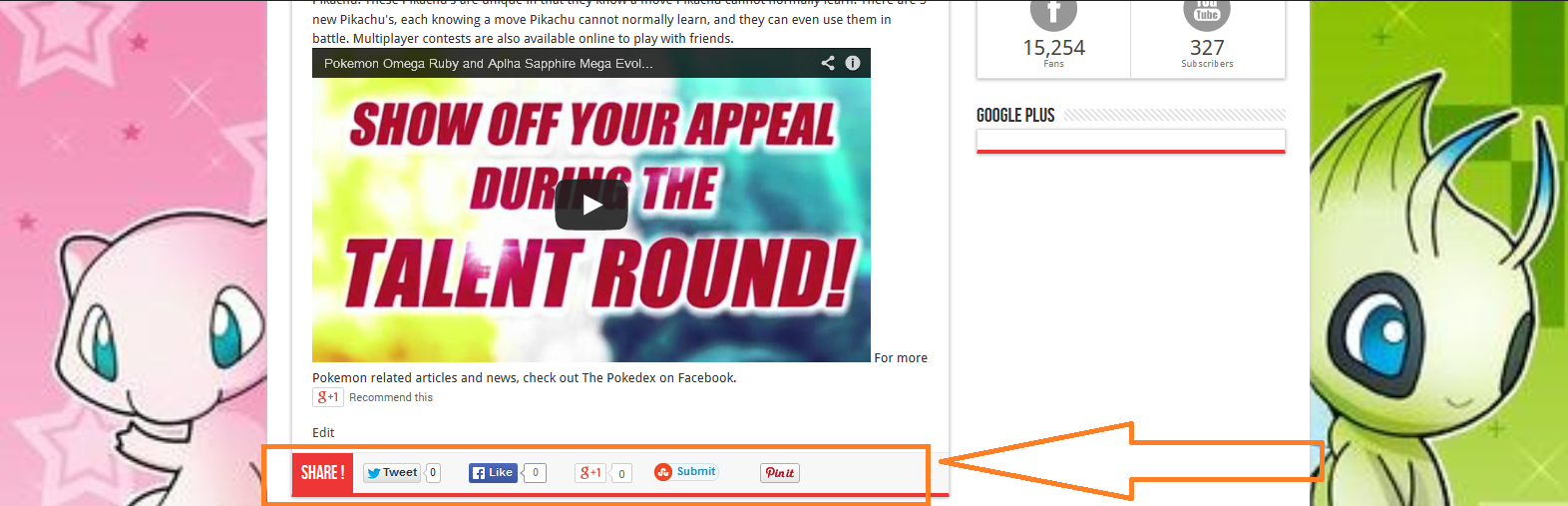
Task: Click the Facebook like count box
Action: coord(536,473)
